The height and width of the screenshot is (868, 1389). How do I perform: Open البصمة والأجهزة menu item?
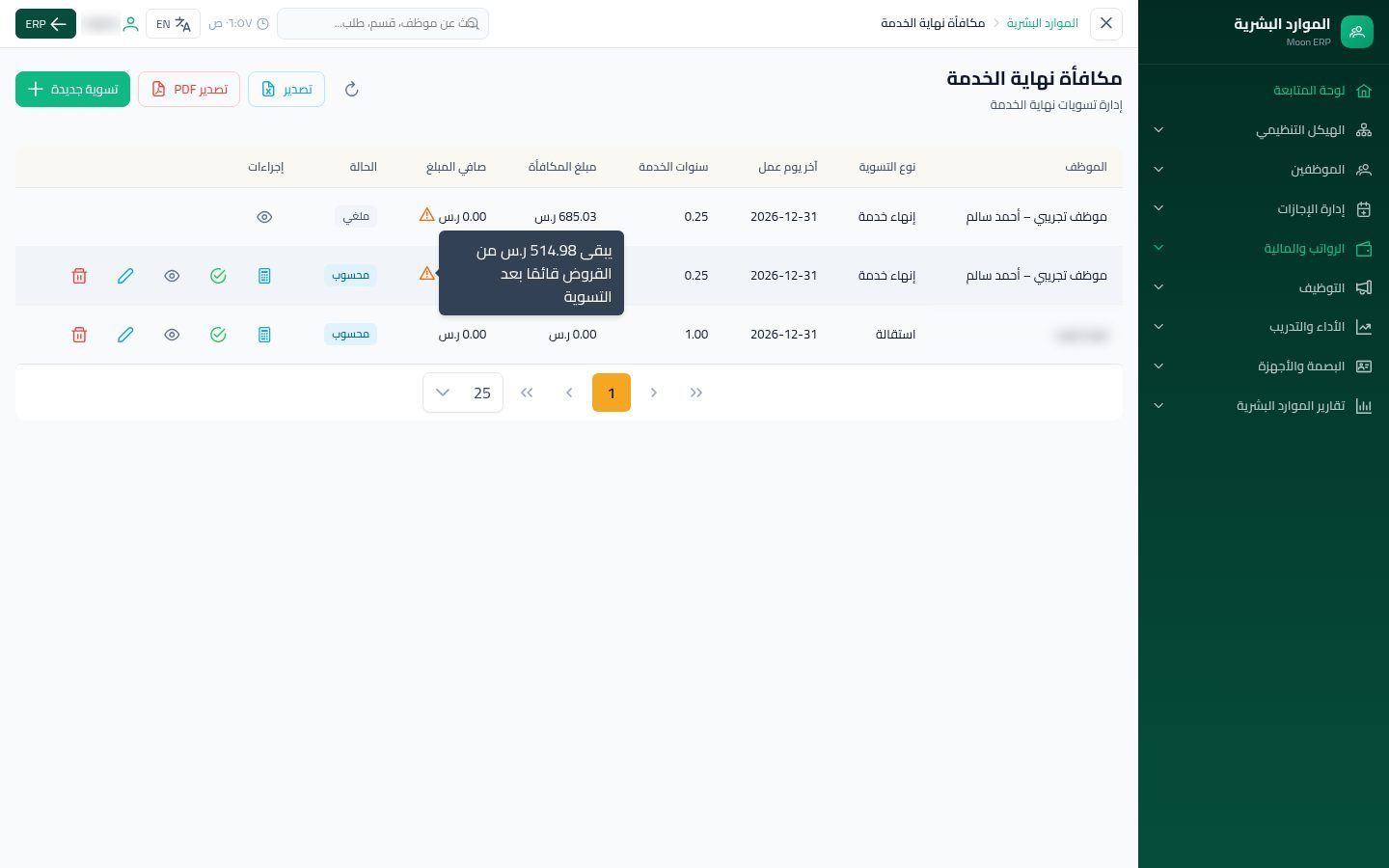tap(1264, 366)
